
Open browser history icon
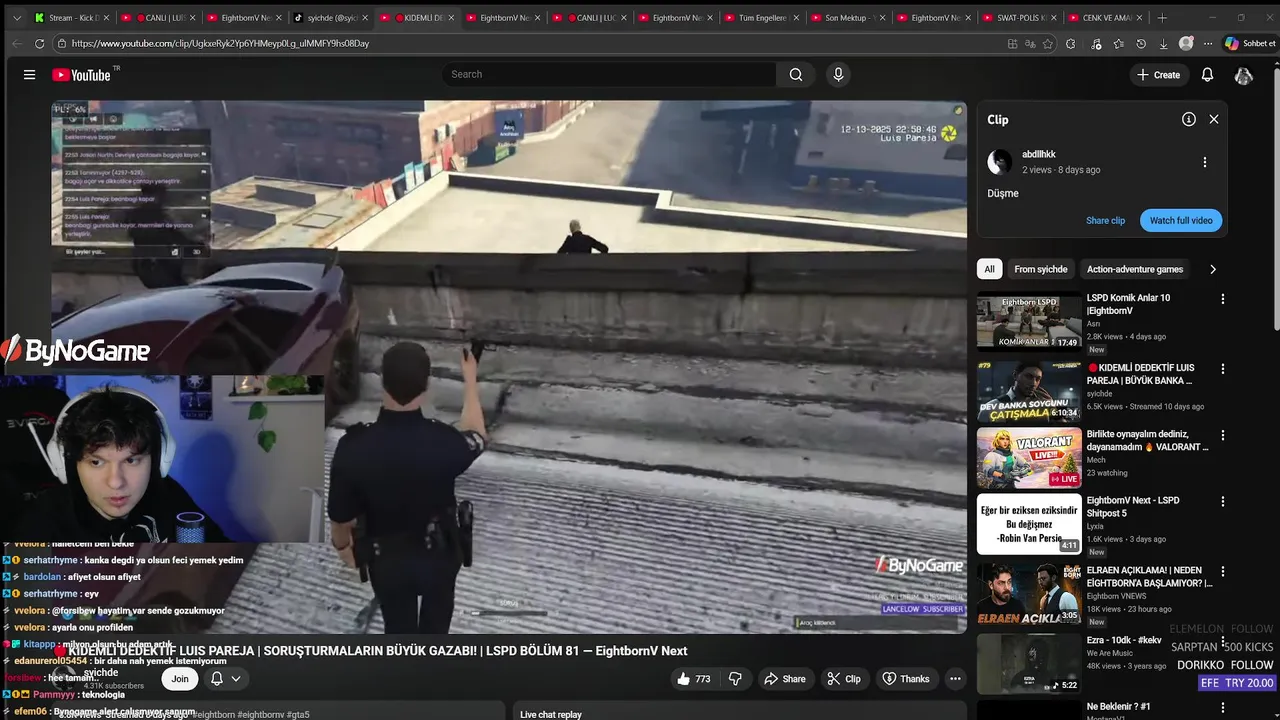[x=1141, y=44]
